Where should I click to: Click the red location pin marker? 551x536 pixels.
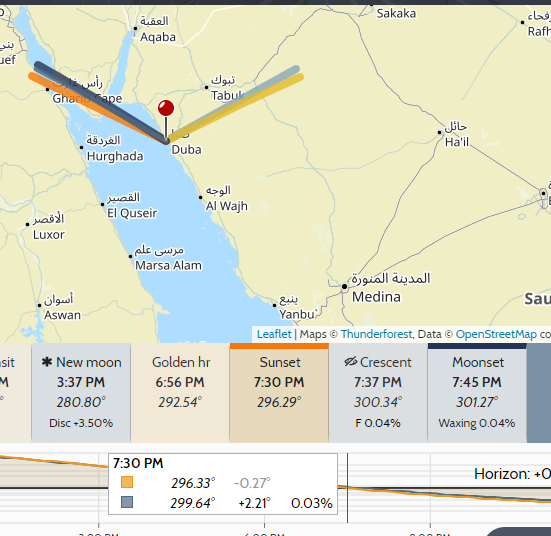pyautogui.click(x=166, y=109)
